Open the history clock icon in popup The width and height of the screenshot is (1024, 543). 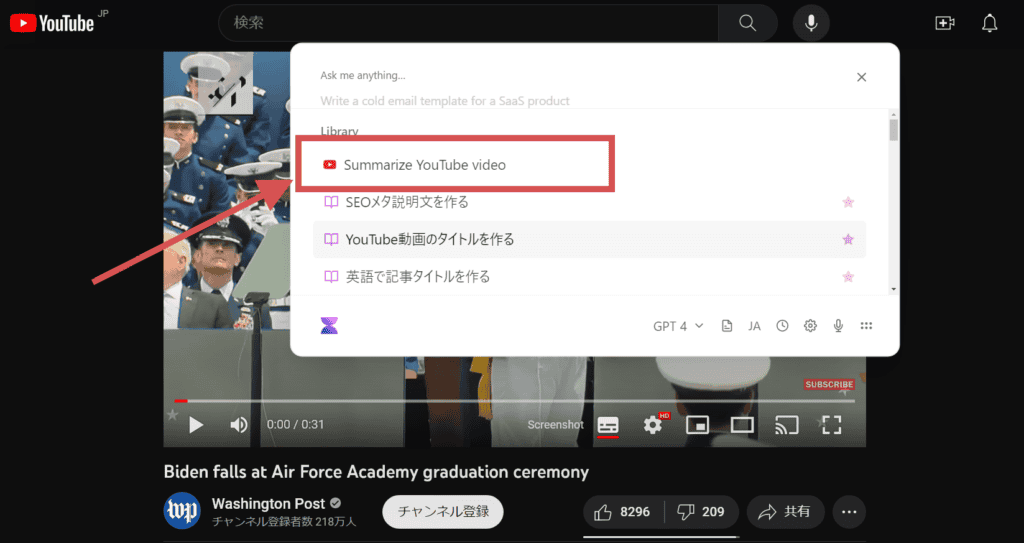[x=782, y=326]
